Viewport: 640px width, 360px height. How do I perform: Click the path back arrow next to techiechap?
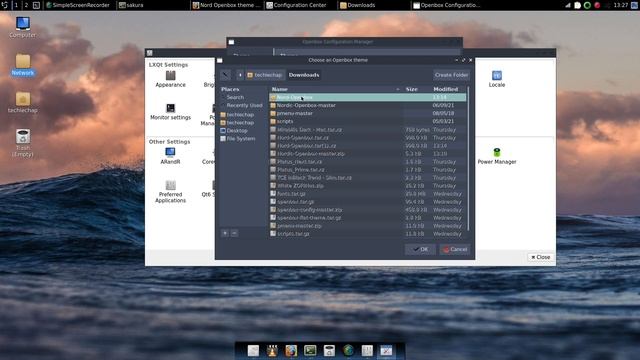(x=240, y=75)
